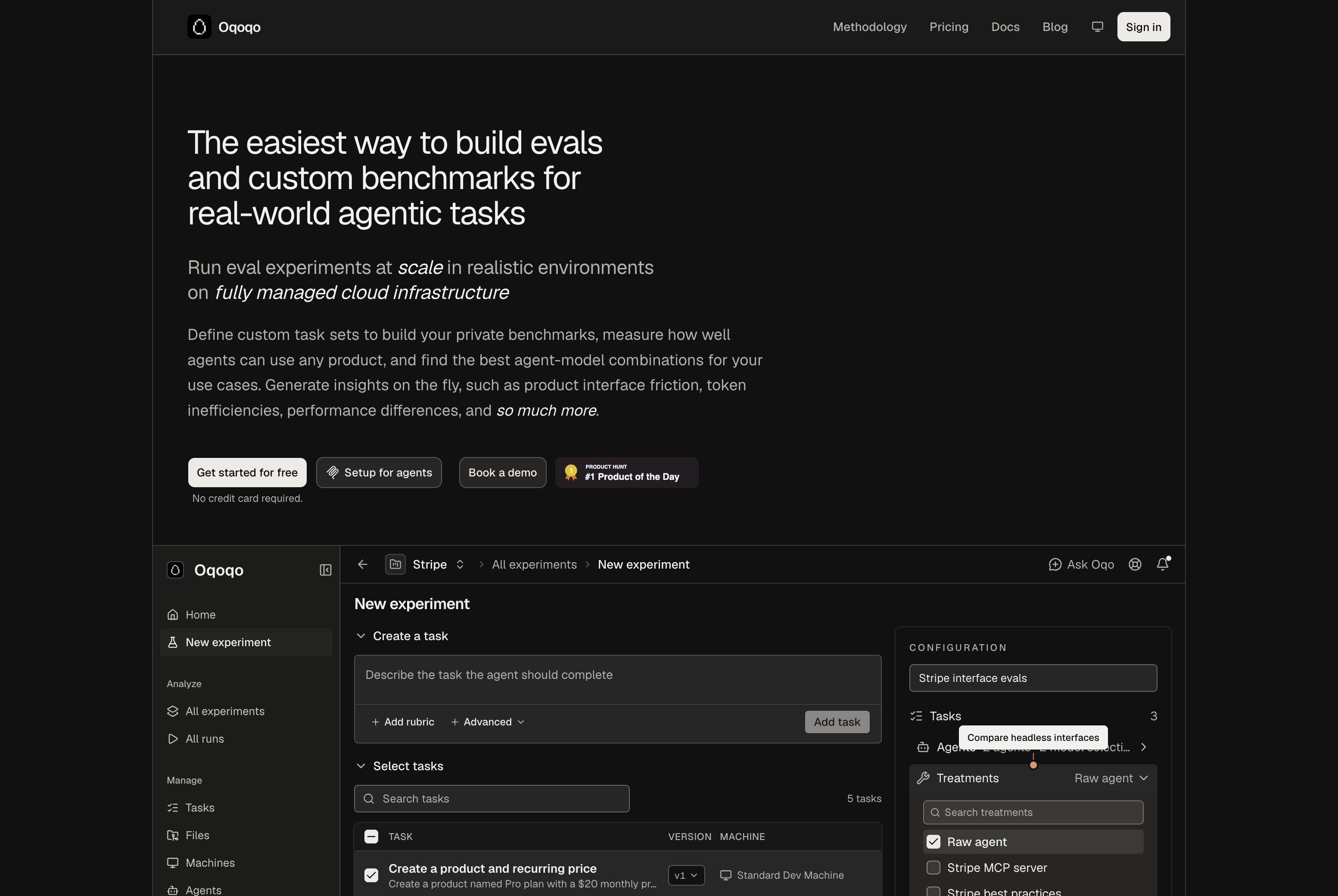Open the Blog nav item

1055,27
